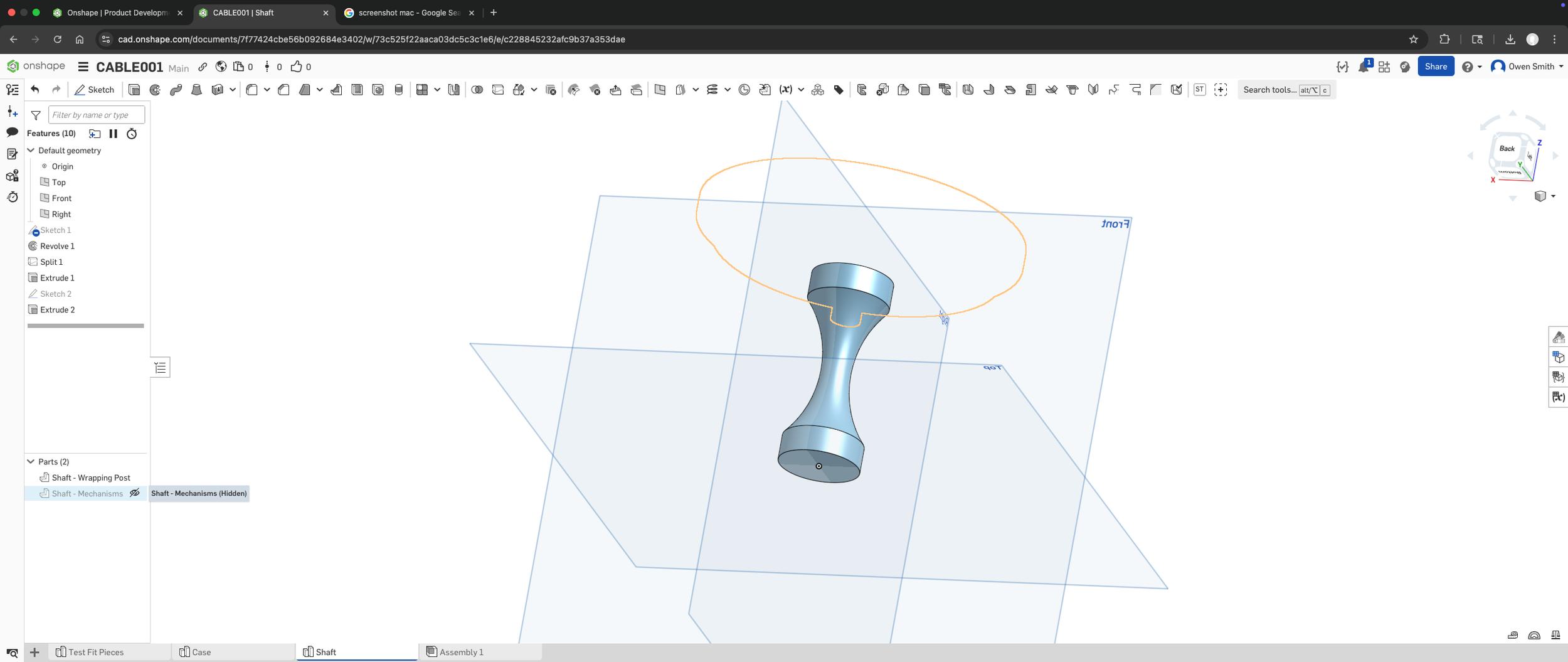Collapse the Default geometry group

pyautogui.click(x=31, y=150)
